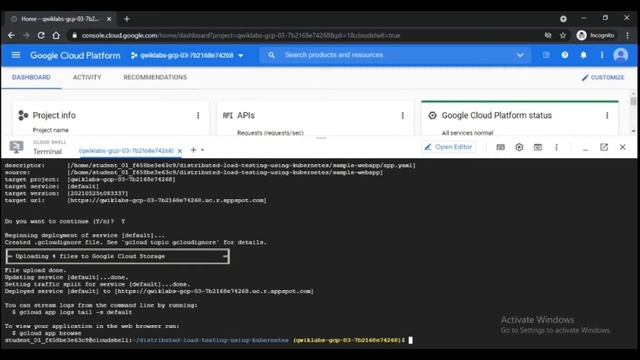Go back in browser history
Image resolution: width=640 pixels, height=360 pixels.
(x=11, y=36)
